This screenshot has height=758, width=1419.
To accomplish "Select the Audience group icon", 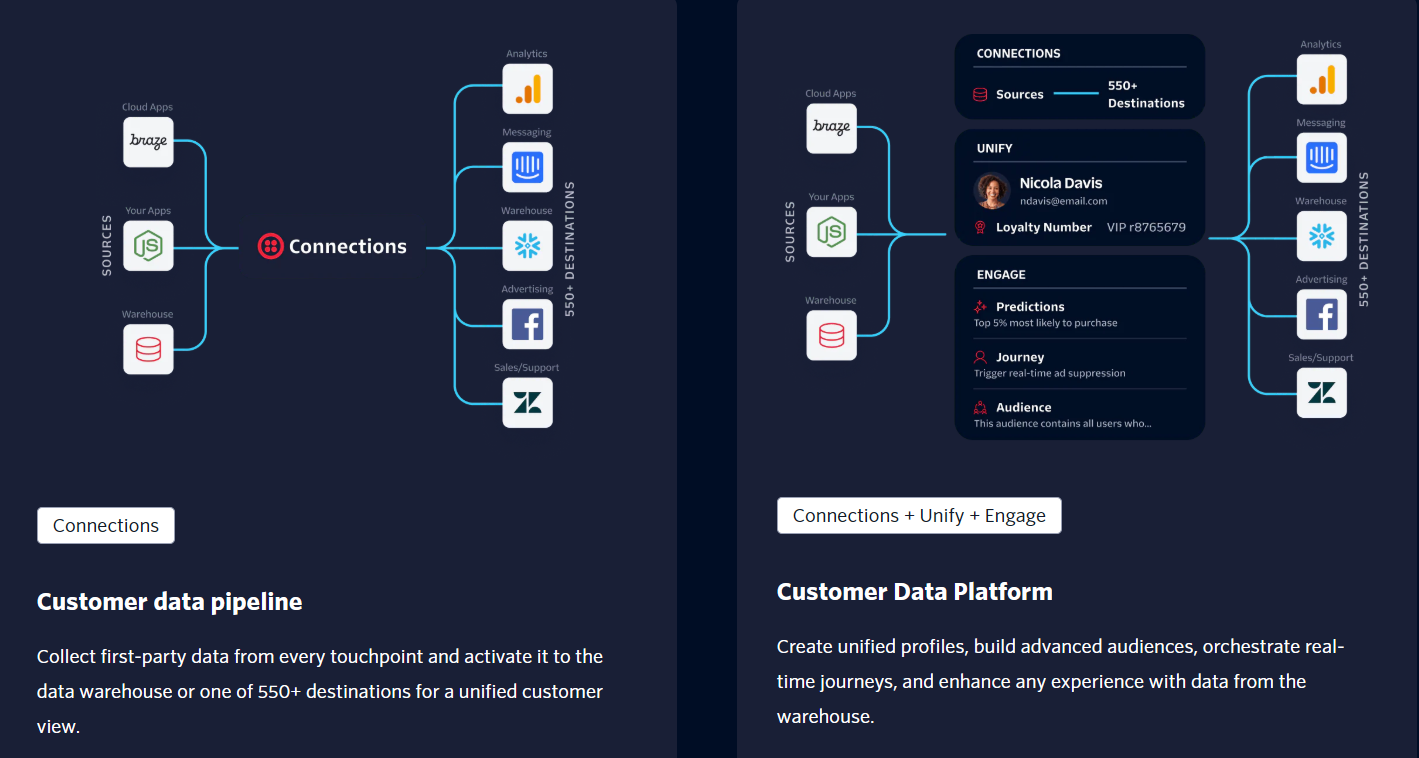I will (x=980, y=407).
